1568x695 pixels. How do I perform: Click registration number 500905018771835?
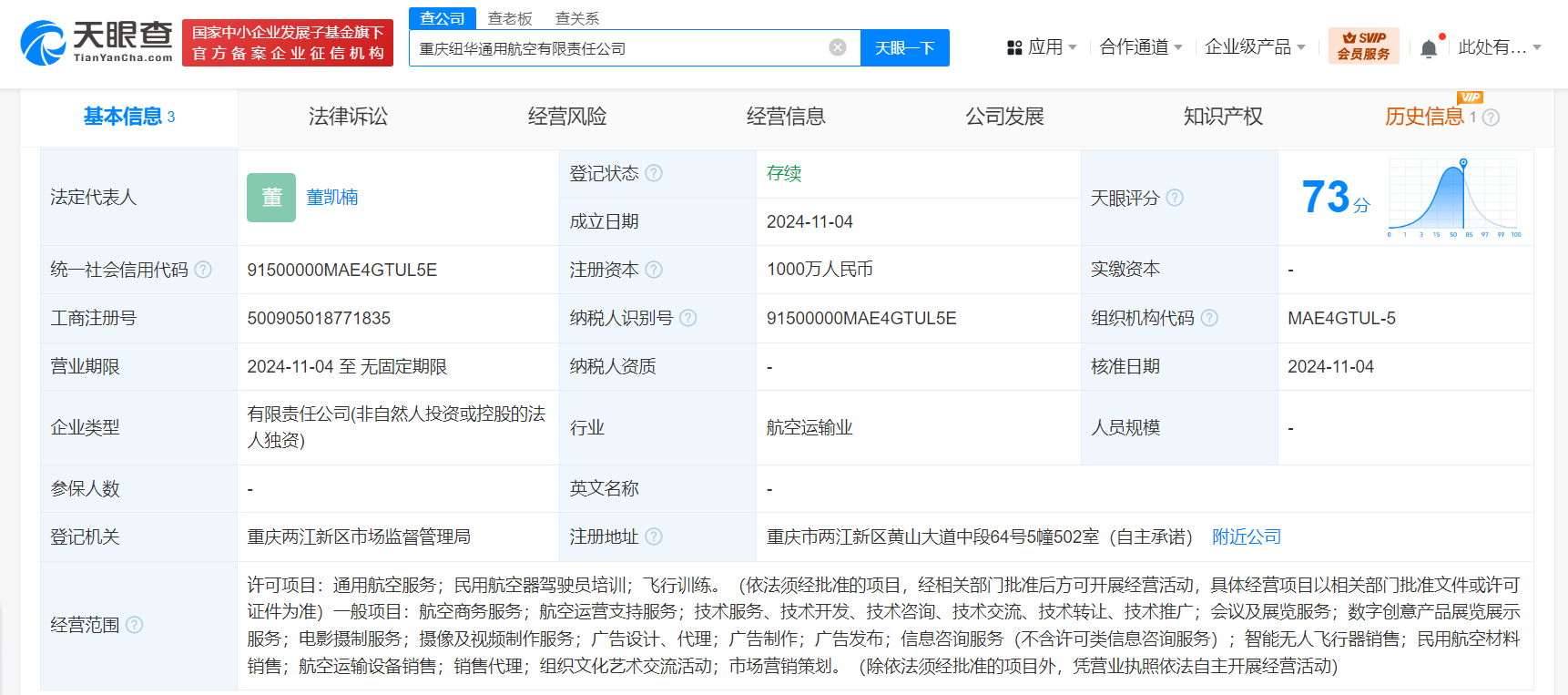click(x=319, y=318)
